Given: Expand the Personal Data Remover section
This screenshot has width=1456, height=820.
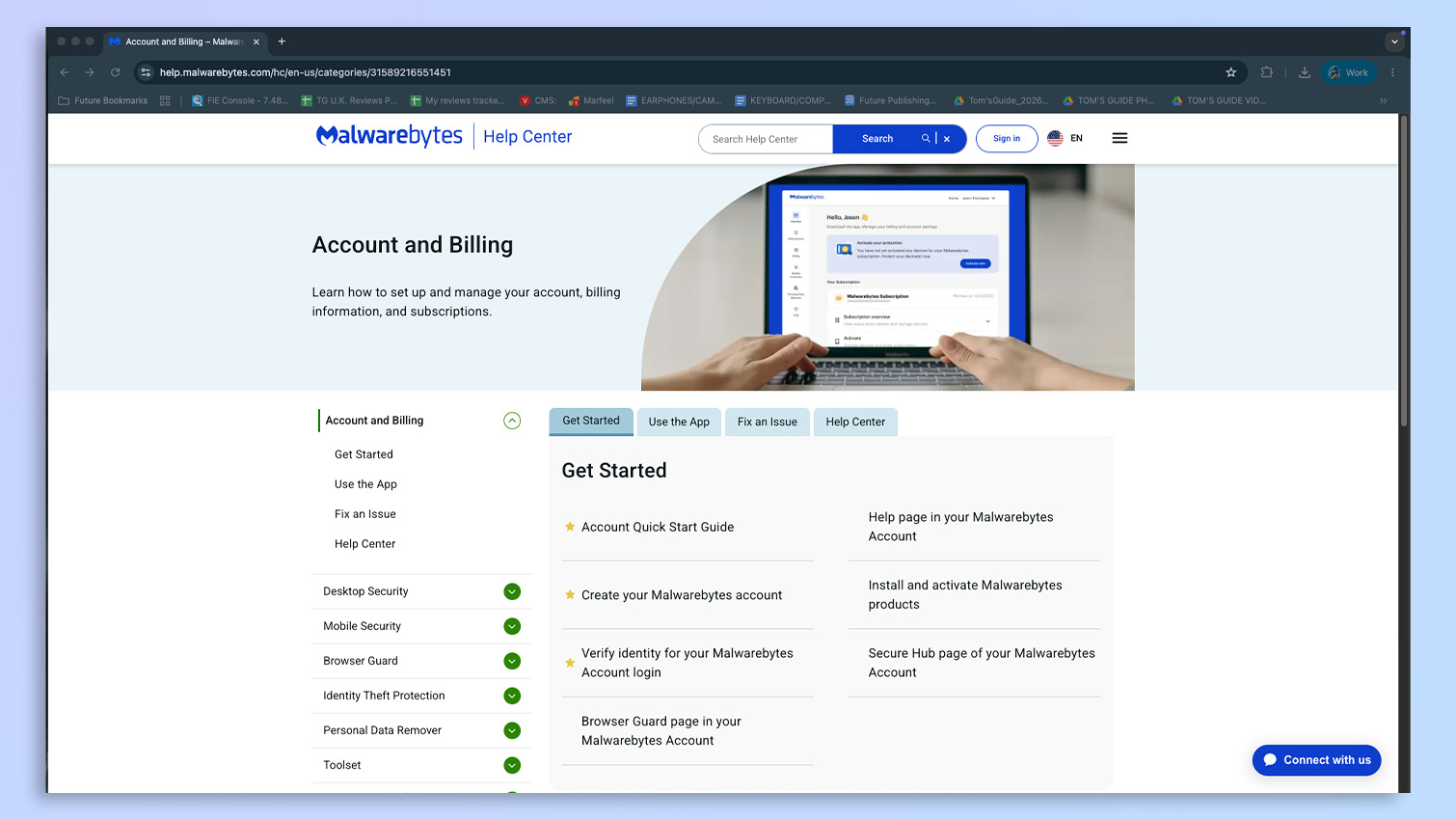Looking at the screenshot, I should point(512,730).
